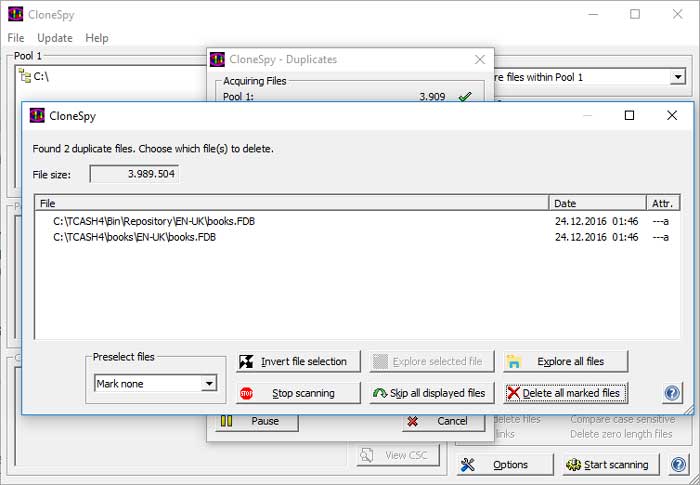This screenshot has width=700, height=485.
Task: Select the Bin\Repository\EN-UK\books.FDB row
Action: 357,221
